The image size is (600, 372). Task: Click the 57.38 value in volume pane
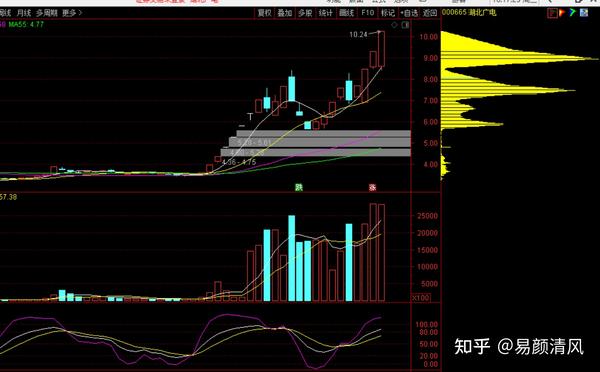click(8, 197)
